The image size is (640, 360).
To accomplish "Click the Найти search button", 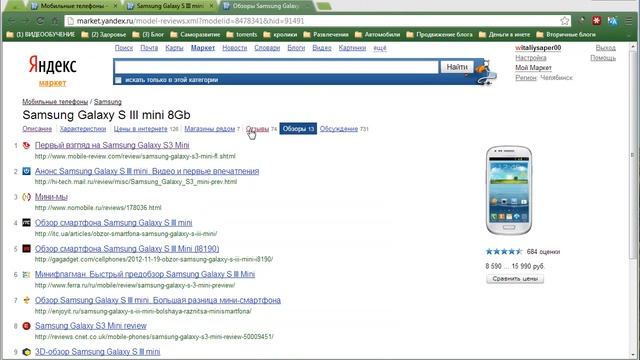I will pyautogui.click(x=456, y=67).
